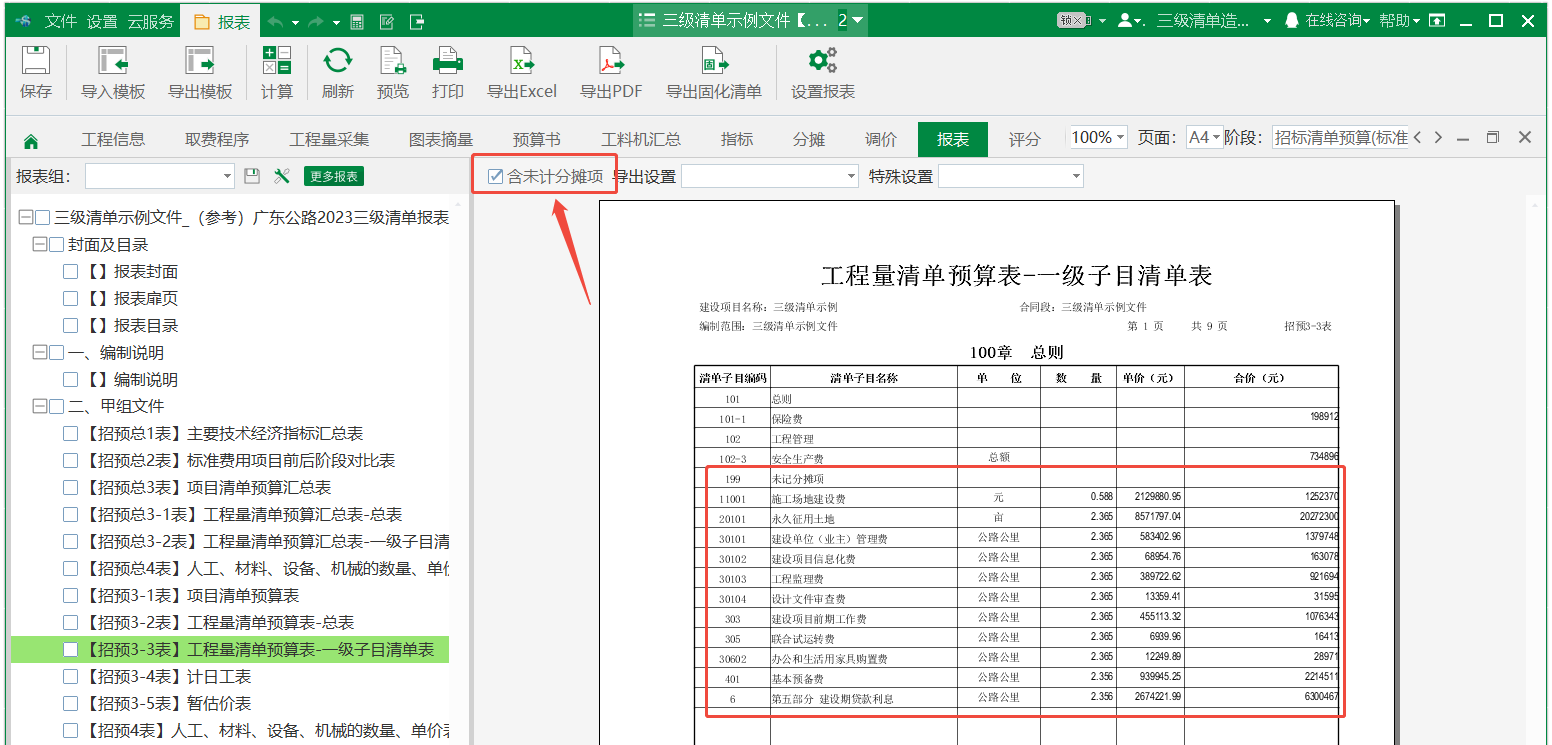Open the 特殊设置 dropdown
This screenshot has height=745, width=1552.
click(1010, 176)
